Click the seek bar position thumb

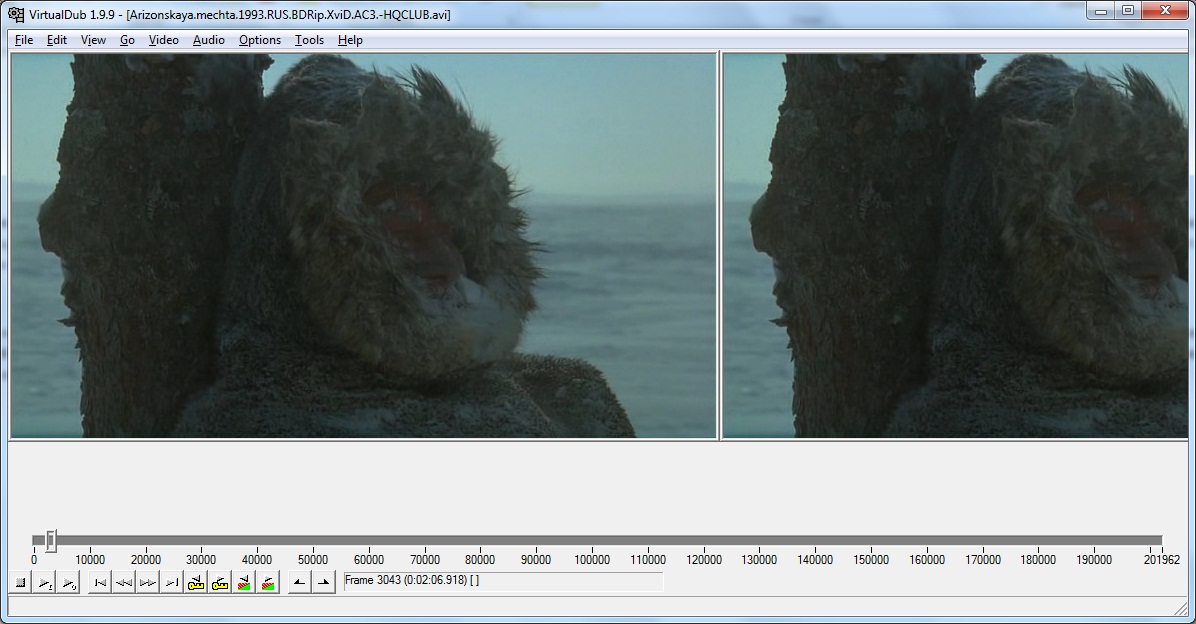pos(50,541)
